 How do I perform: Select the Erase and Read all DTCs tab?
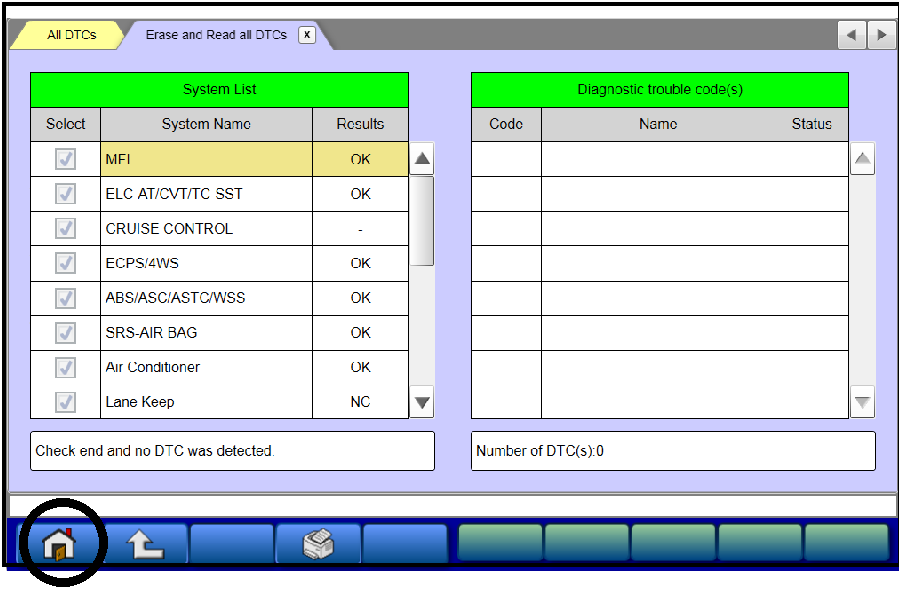coord(216,35)
